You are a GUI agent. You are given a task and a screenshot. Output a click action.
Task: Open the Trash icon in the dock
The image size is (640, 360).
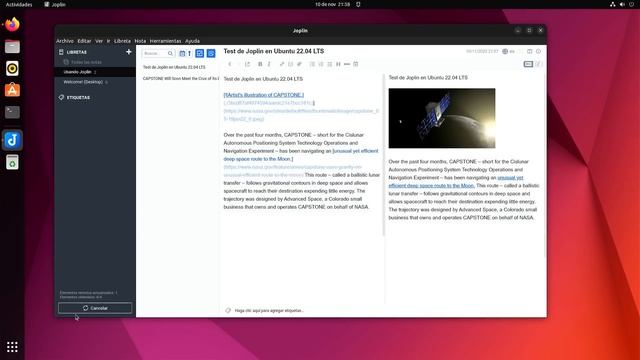(x=12, y=162)
